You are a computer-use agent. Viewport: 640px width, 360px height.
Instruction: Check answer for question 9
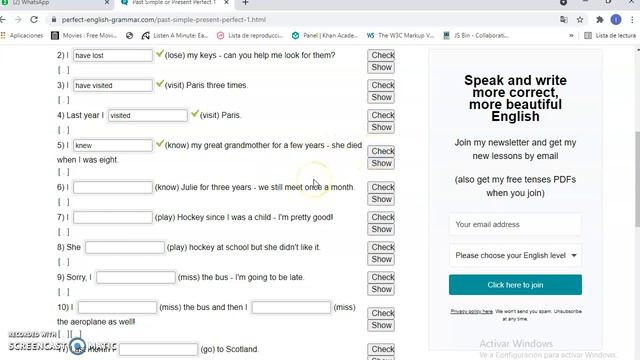click(x=381, y=277)
